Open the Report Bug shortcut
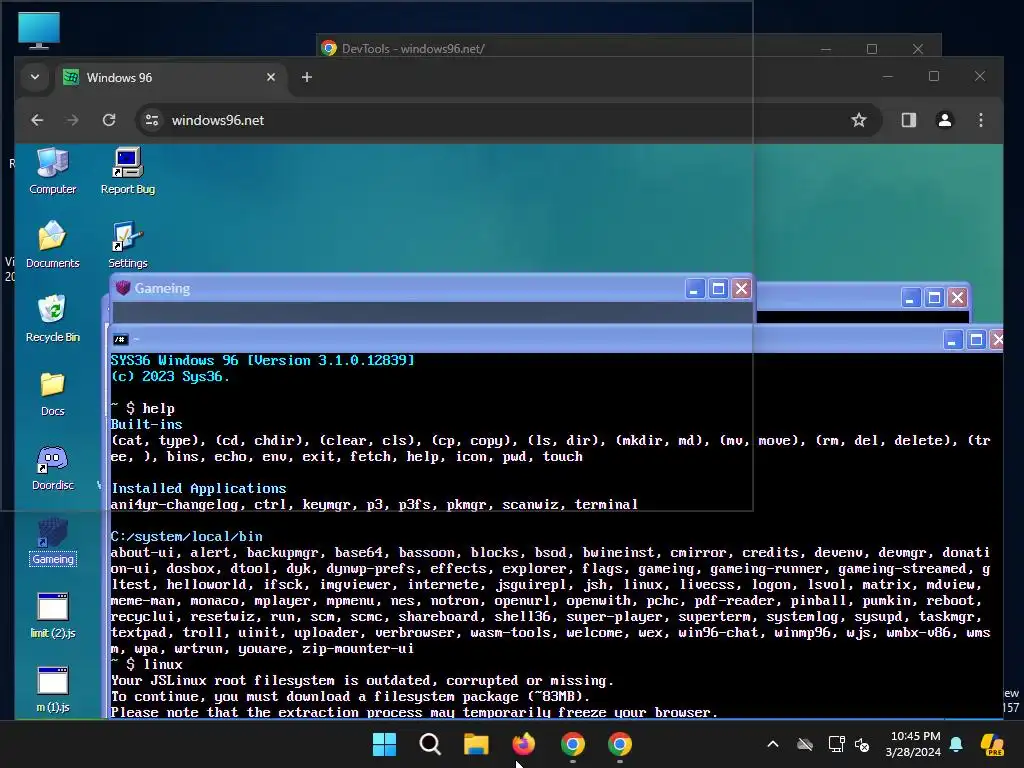 tap(128, 171)
